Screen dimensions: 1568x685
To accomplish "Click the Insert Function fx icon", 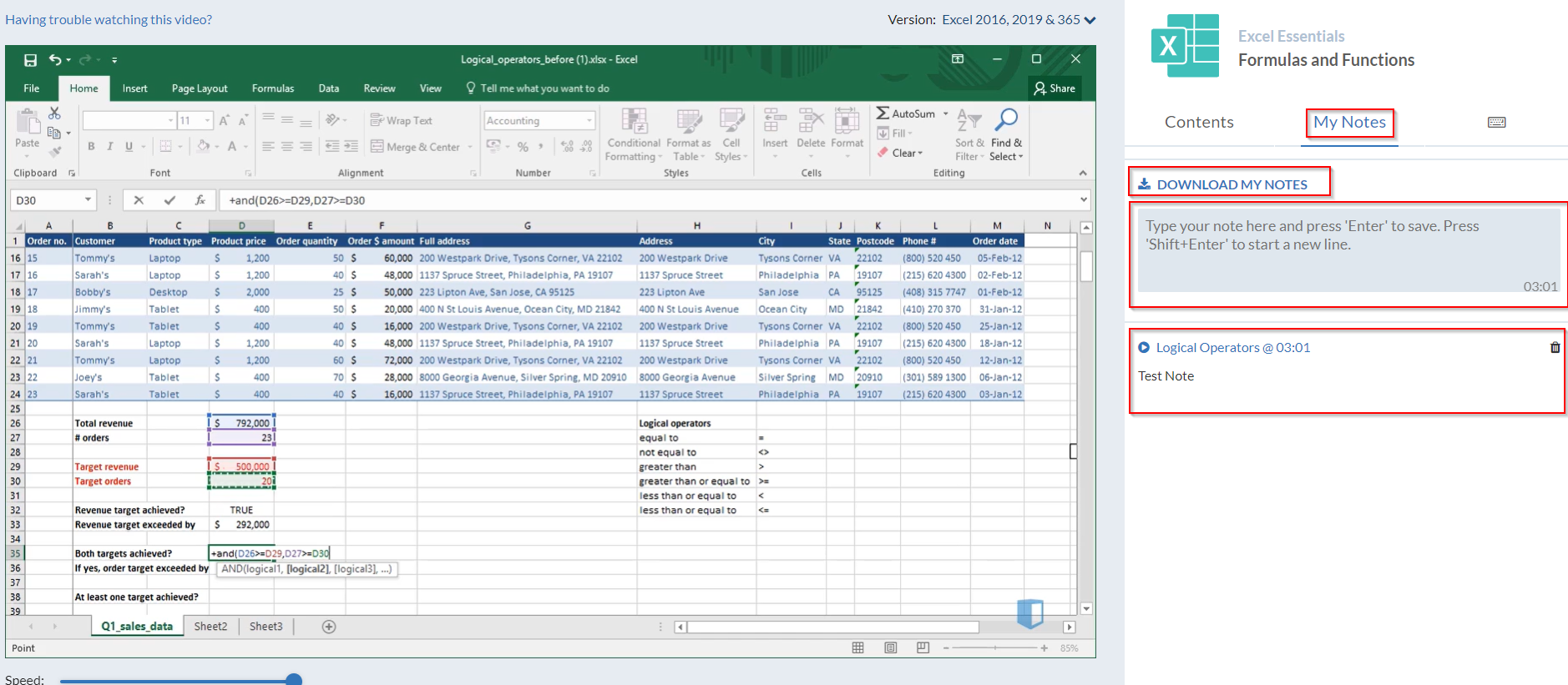I will coord(200,200).
